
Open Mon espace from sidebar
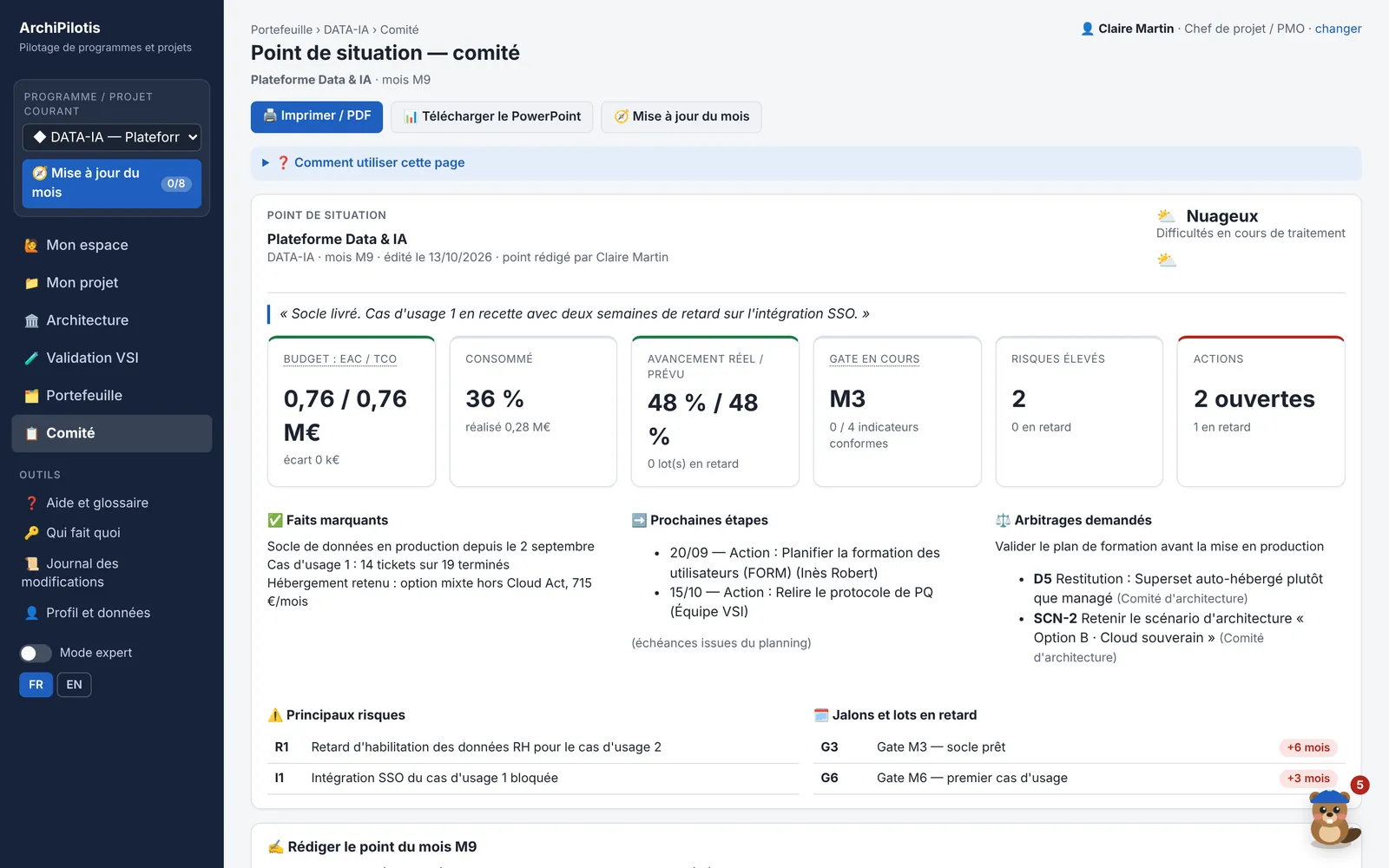112,245
